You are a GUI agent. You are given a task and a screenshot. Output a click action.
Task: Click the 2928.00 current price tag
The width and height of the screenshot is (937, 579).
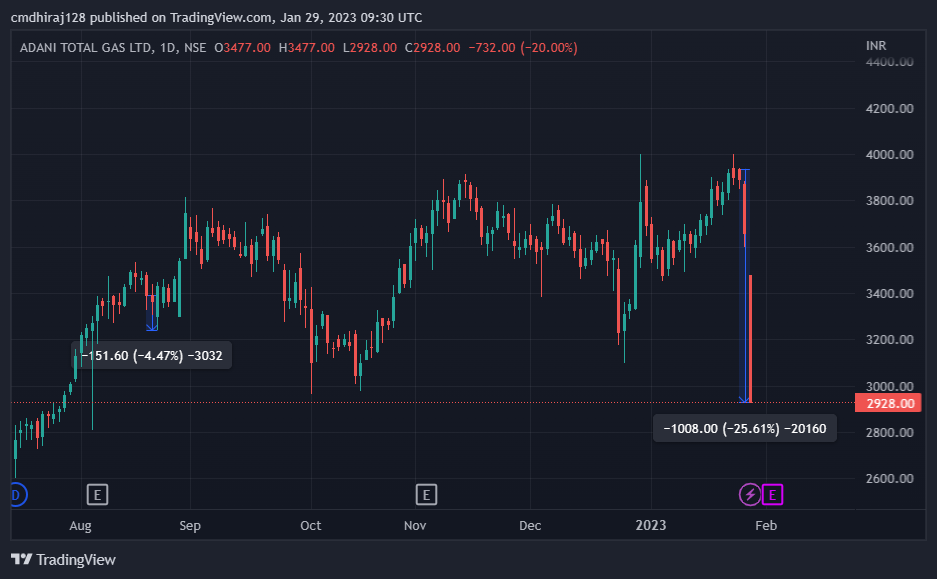click(x=888, y=403)
